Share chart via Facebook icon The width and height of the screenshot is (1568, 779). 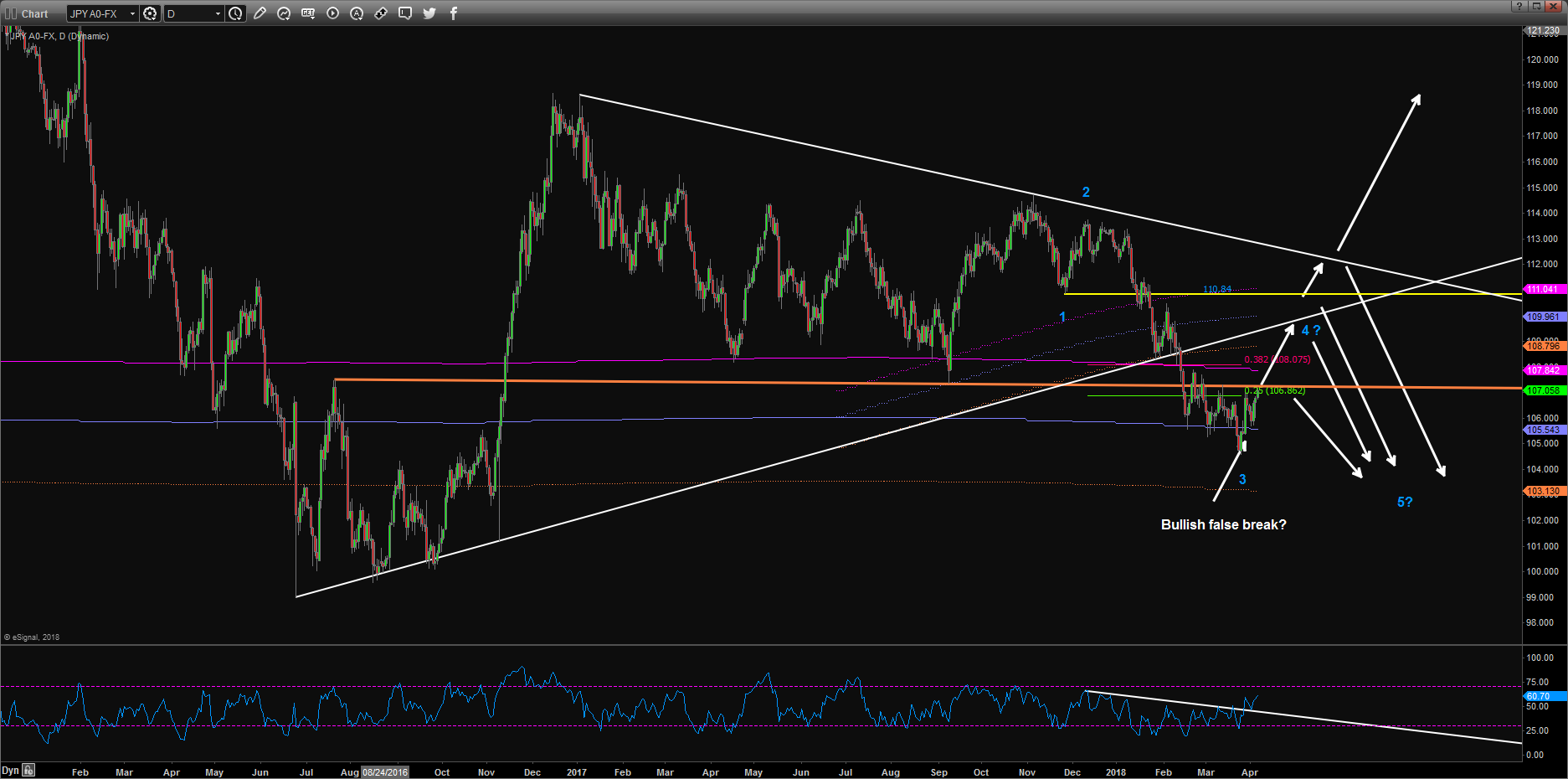click(454, 13)
